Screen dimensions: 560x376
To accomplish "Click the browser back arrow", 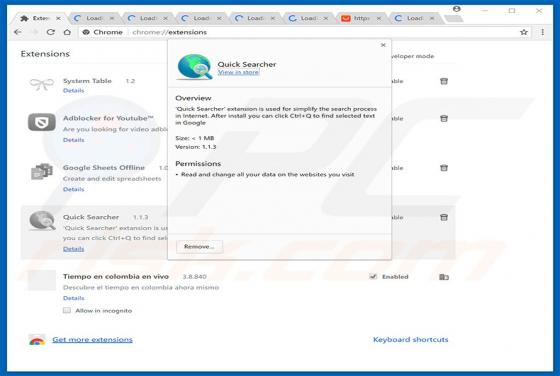I will pyautogui.click(x=18, y=32).
